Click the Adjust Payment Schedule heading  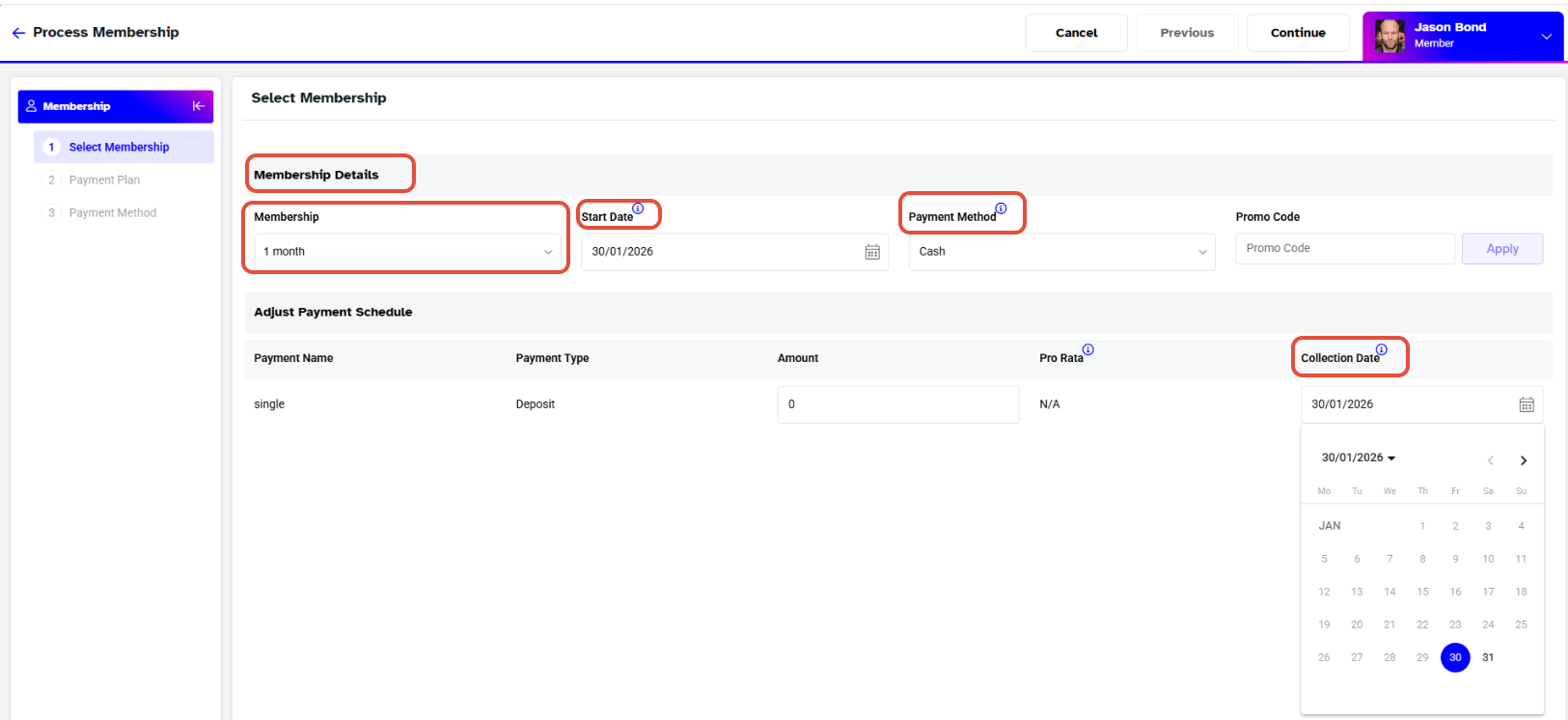(x=333, y=312)
